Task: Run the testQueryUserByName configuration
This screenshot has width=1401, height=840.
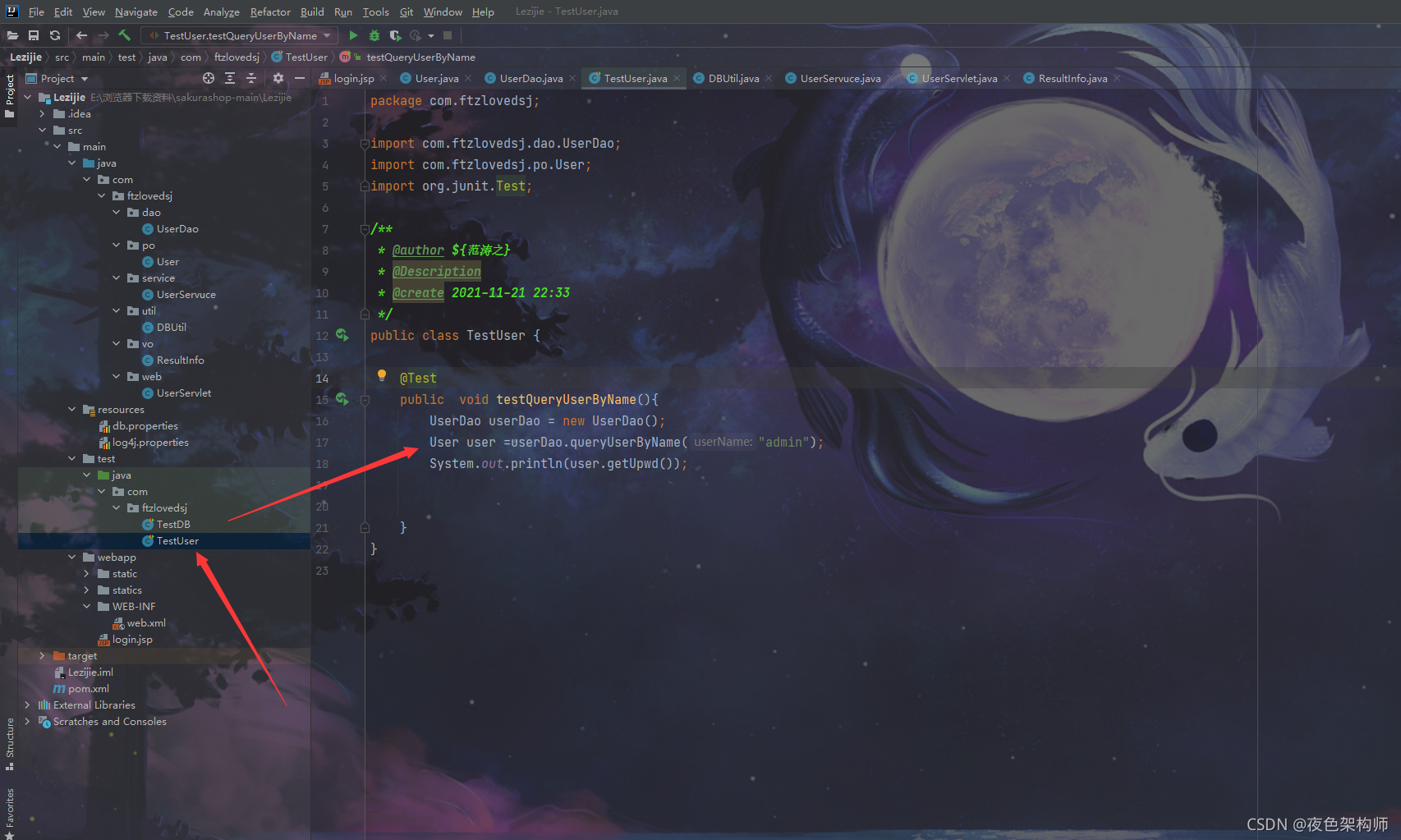Action: pyautogui.click(x=353, y=35)
